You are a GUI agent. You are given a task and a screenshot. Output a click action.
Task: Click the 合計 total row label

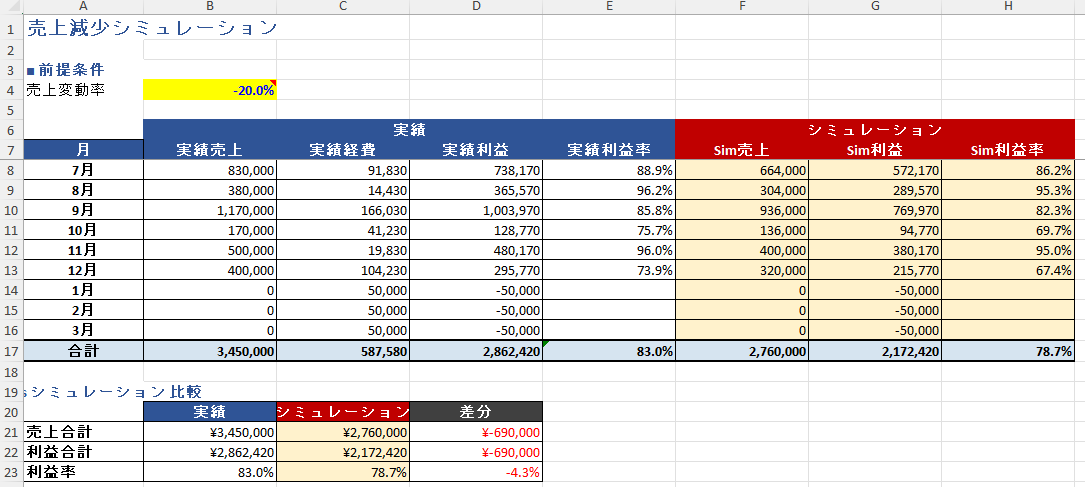coord(83,351)
